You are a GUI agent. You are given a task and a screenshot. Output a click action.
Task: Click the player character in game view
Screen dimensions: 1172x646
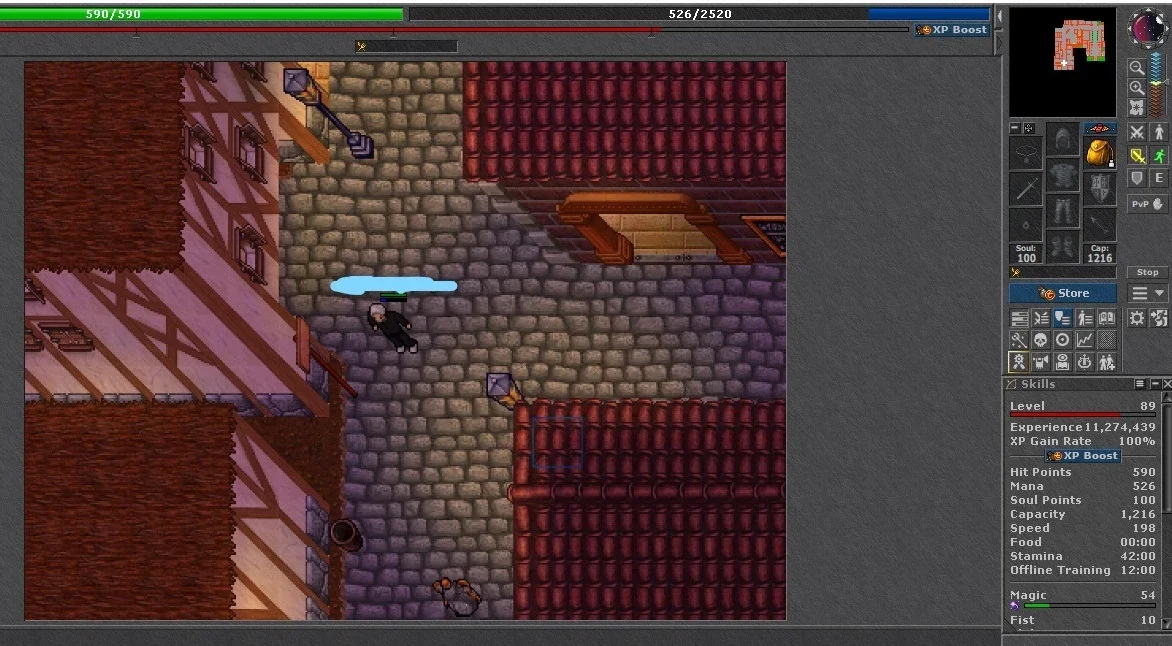coord(392,326)
